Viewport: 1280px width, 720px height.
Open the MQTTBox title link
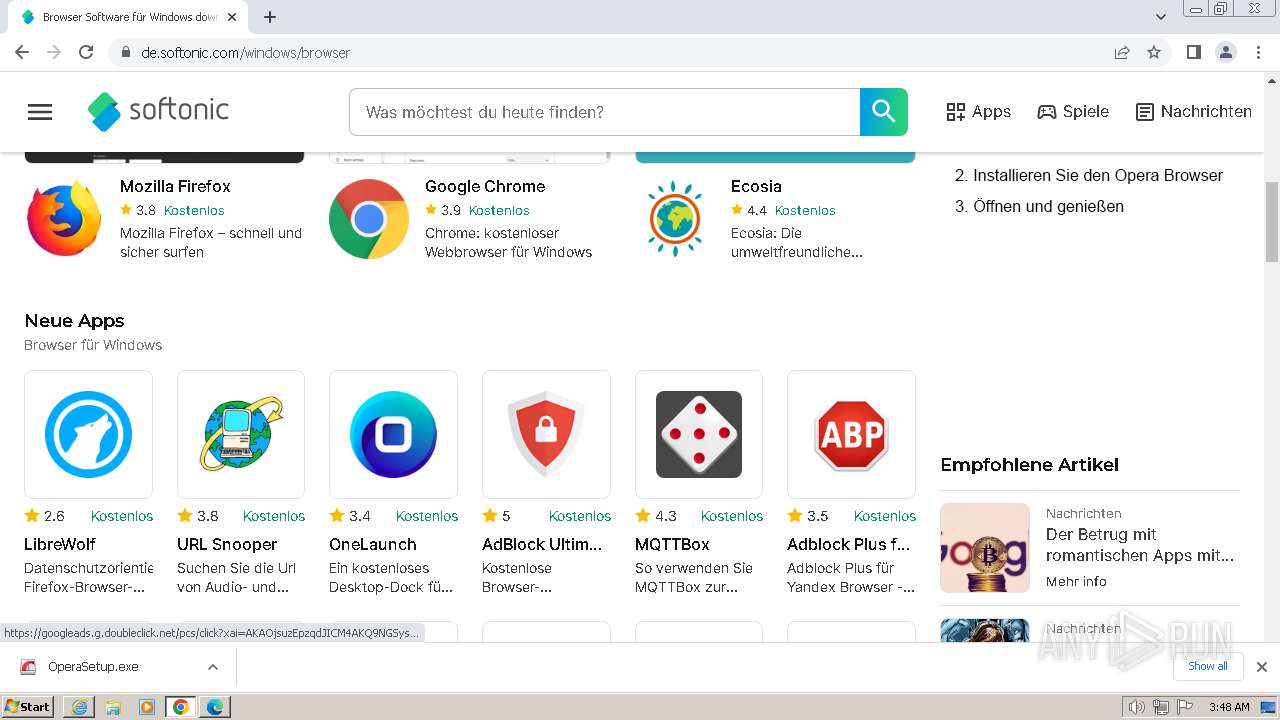coord(672,544)
